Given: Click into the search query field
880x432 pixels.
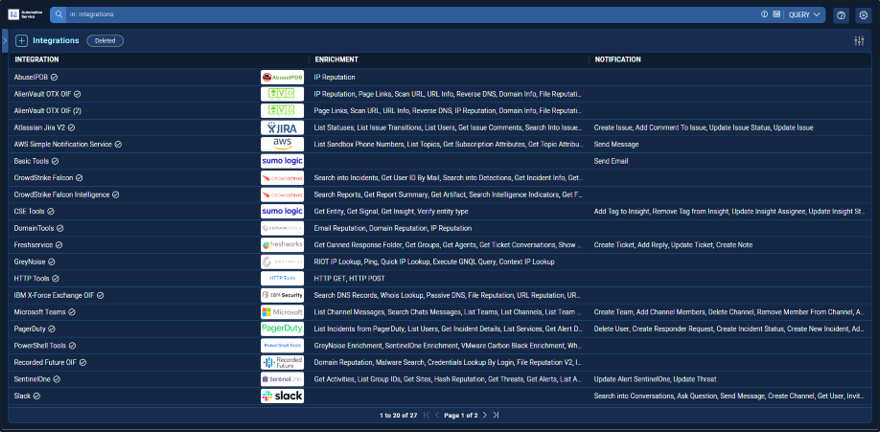Looking at the screenshot, I should click(400, 15).
